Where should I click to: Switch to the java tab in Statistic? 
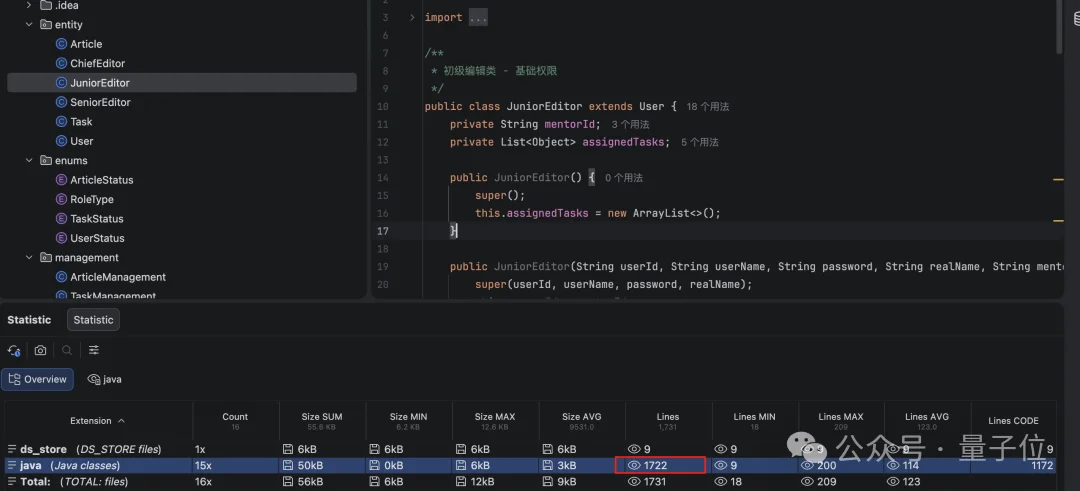tap(104, 380)
